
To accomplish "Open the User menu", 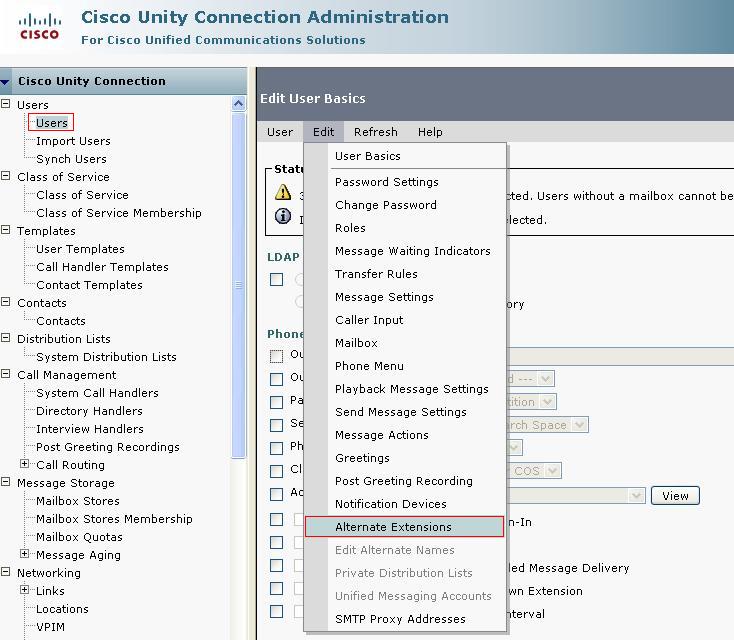I will tap(280, 132).
